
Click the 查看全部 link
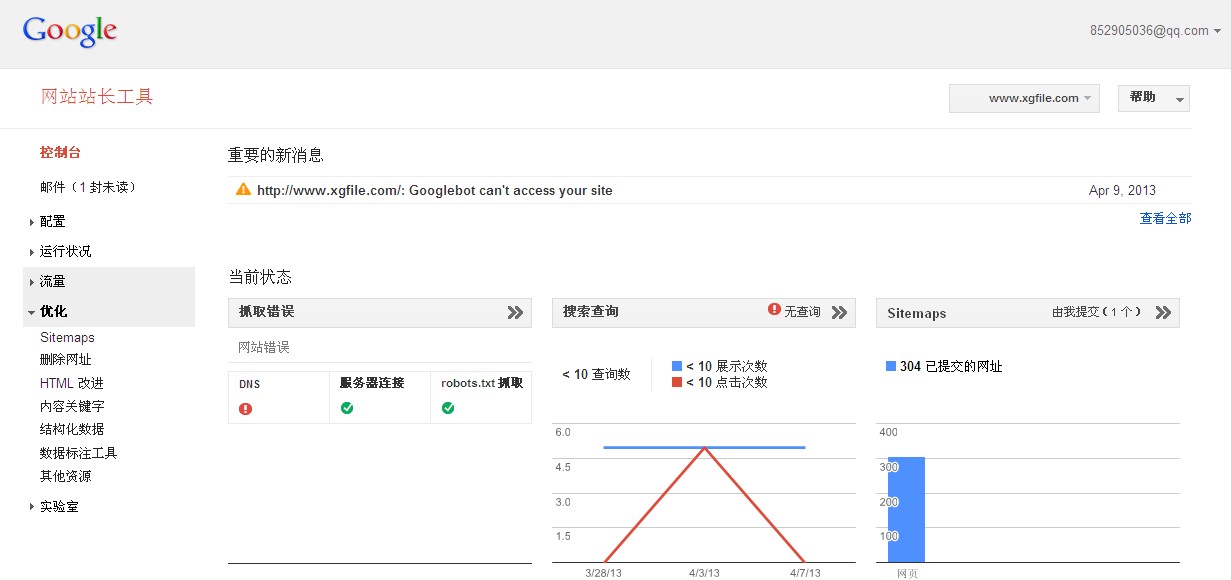click(x=1165, y=219)
